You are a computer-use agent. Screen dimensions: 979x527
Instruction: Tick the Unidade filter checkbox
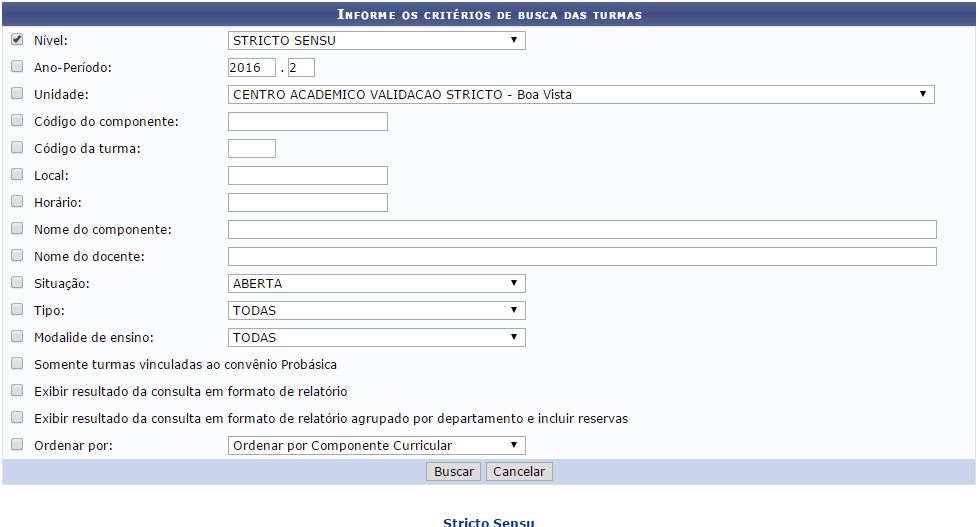(x=16, y=95)
